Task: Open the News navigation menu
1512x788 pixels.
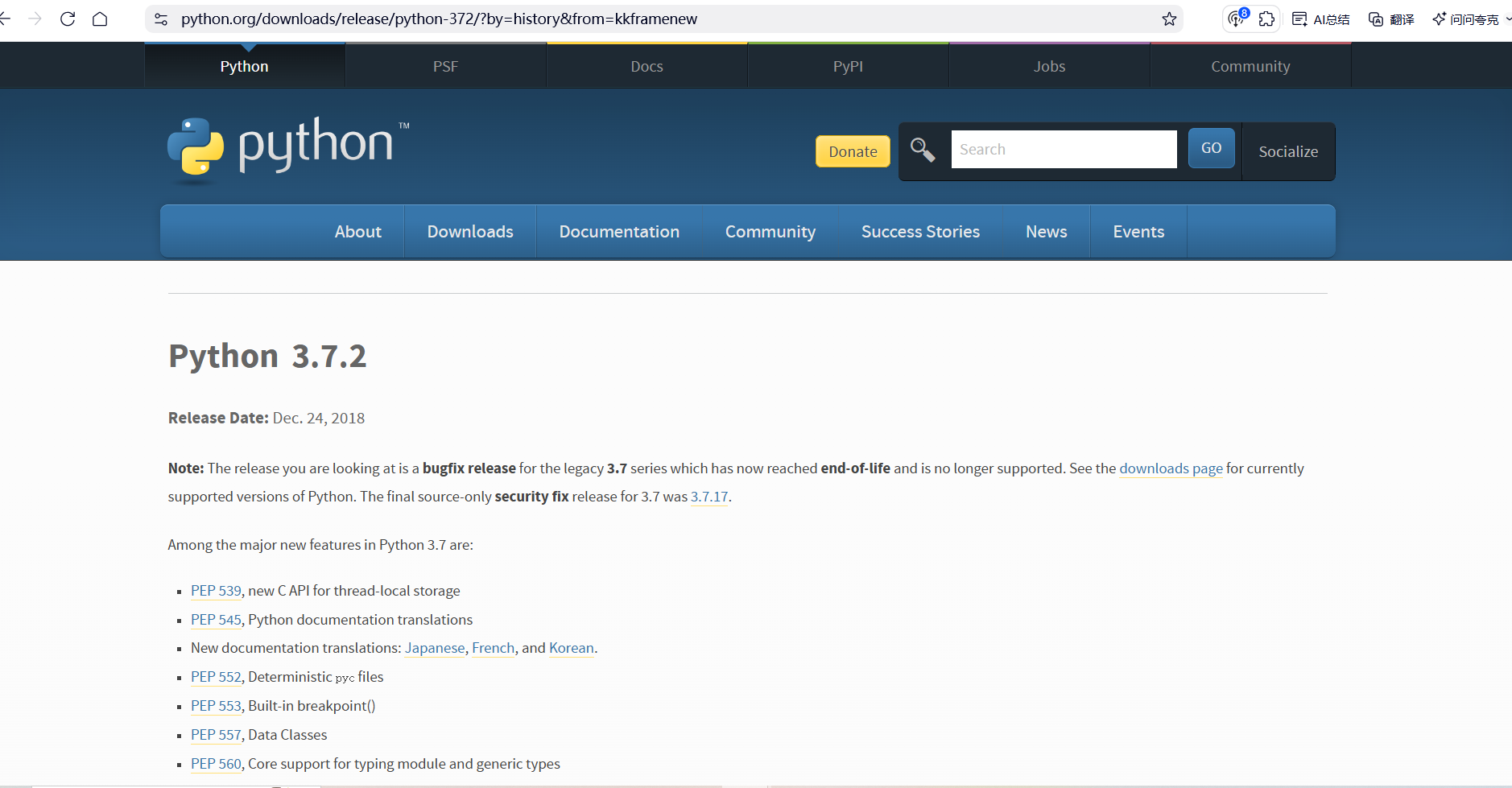Action: point(1046,232)
